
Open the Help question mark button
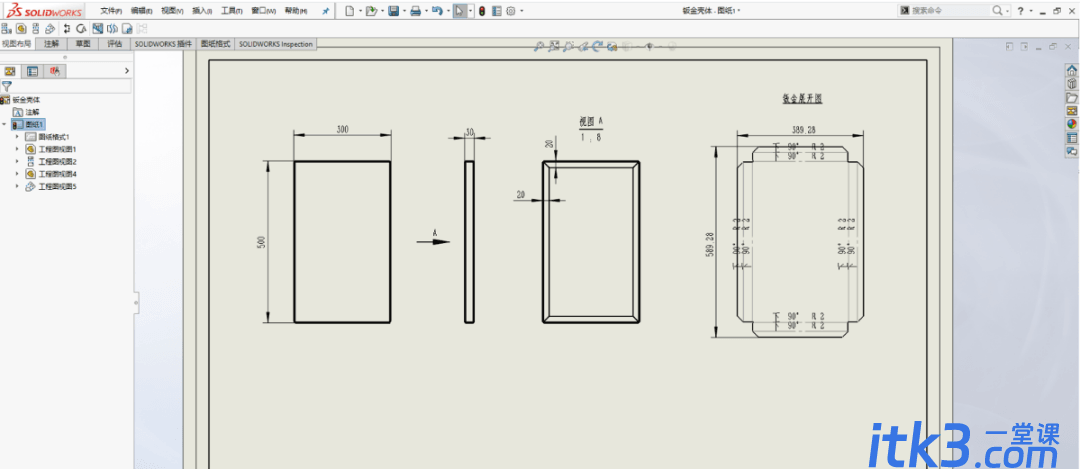1021,11
